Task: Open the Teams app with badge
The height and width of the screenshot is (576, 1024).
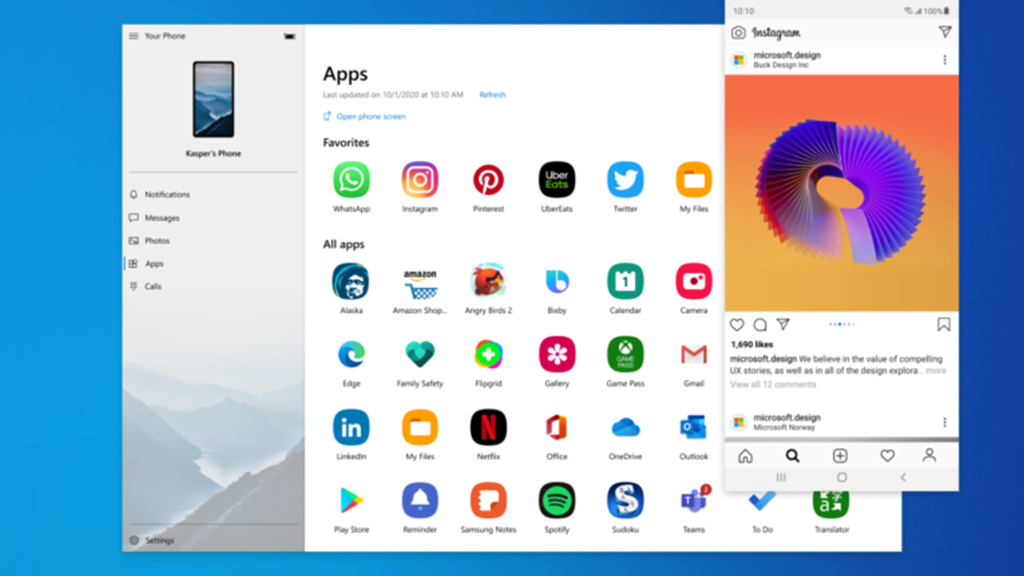Action: pos(694,501)
